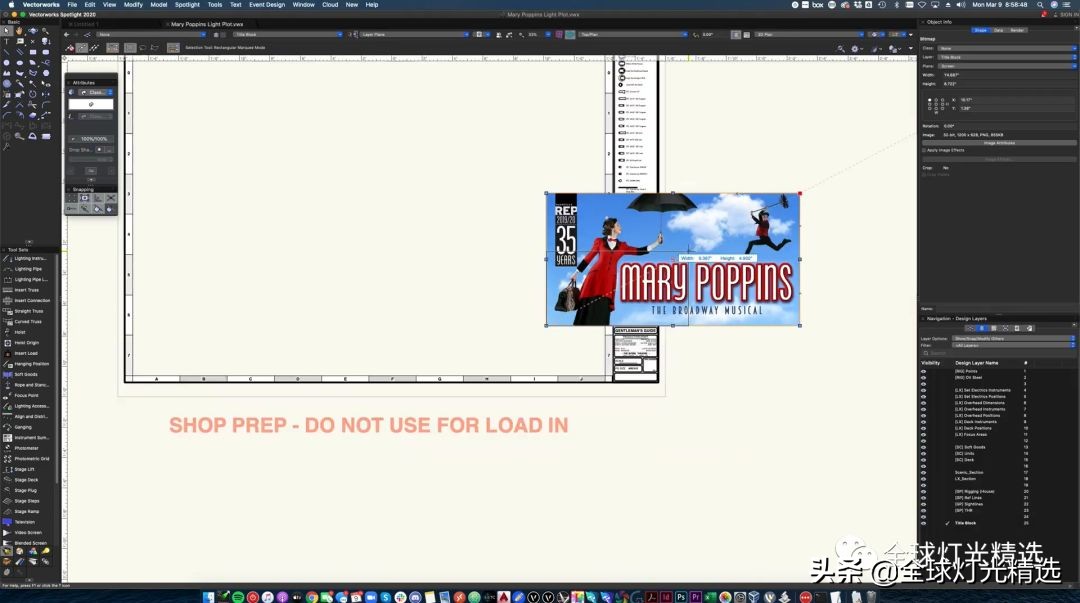Hide the Title Block layer eye

coord(924,523)
